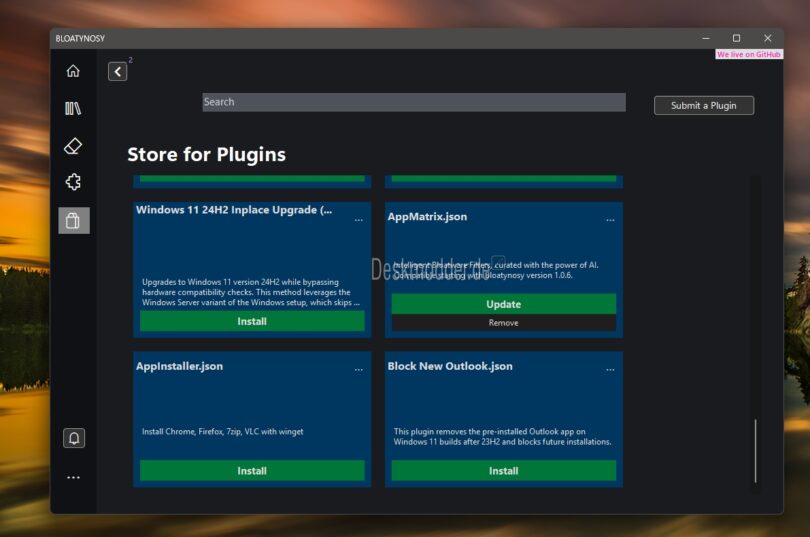This screenshot has width=810, height=537.
Task: Click the Block New Outlook.json title
Action: [450, 366]
